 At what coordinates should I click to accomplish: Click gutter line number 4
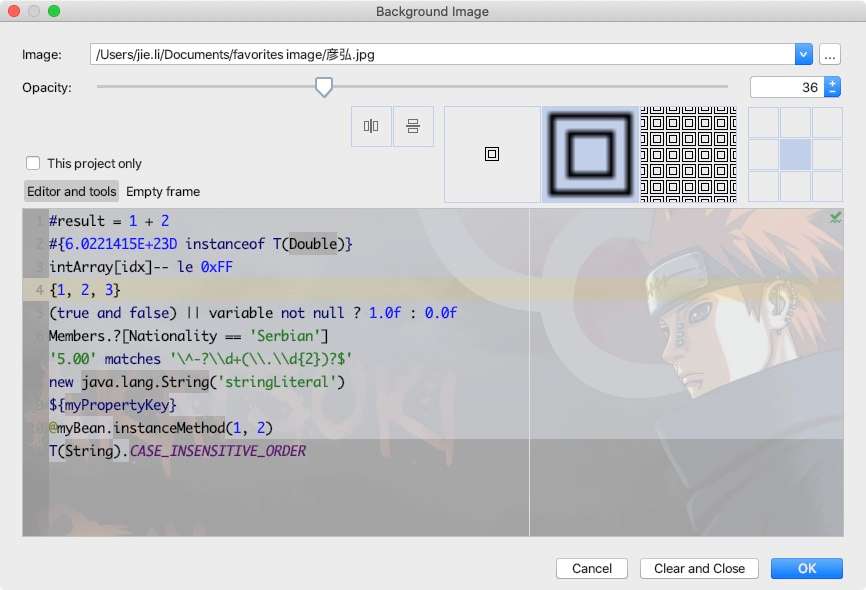click(x=39, y=290)
